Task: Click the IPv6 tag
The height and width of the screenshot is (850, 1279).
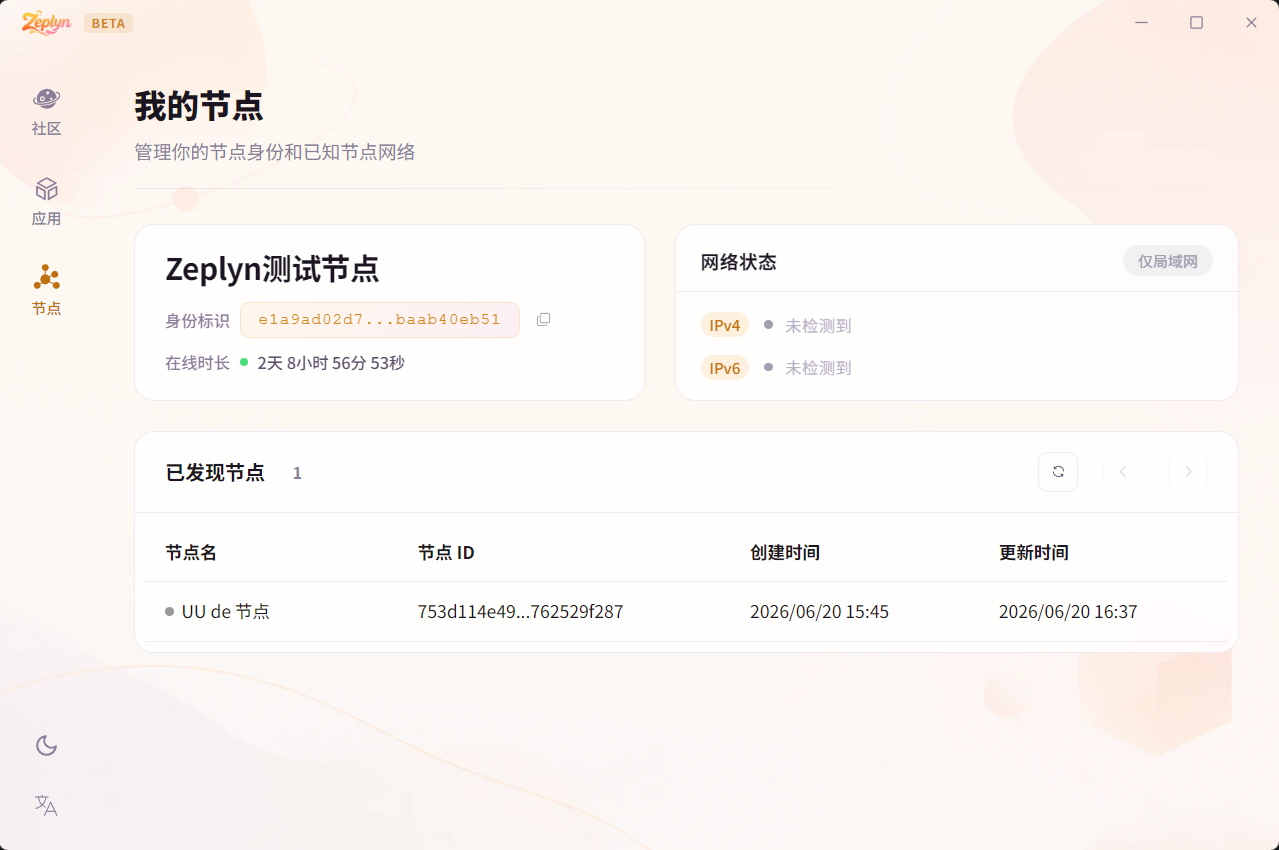Action: tap(724, 368)
